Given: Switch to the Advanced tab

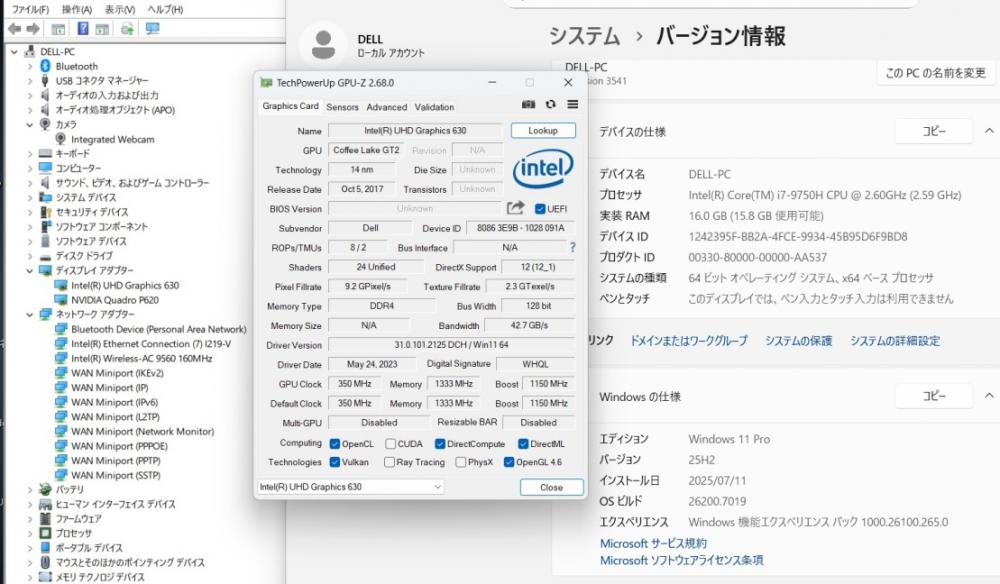Looking at the screenshot, I should pos(386,107).
